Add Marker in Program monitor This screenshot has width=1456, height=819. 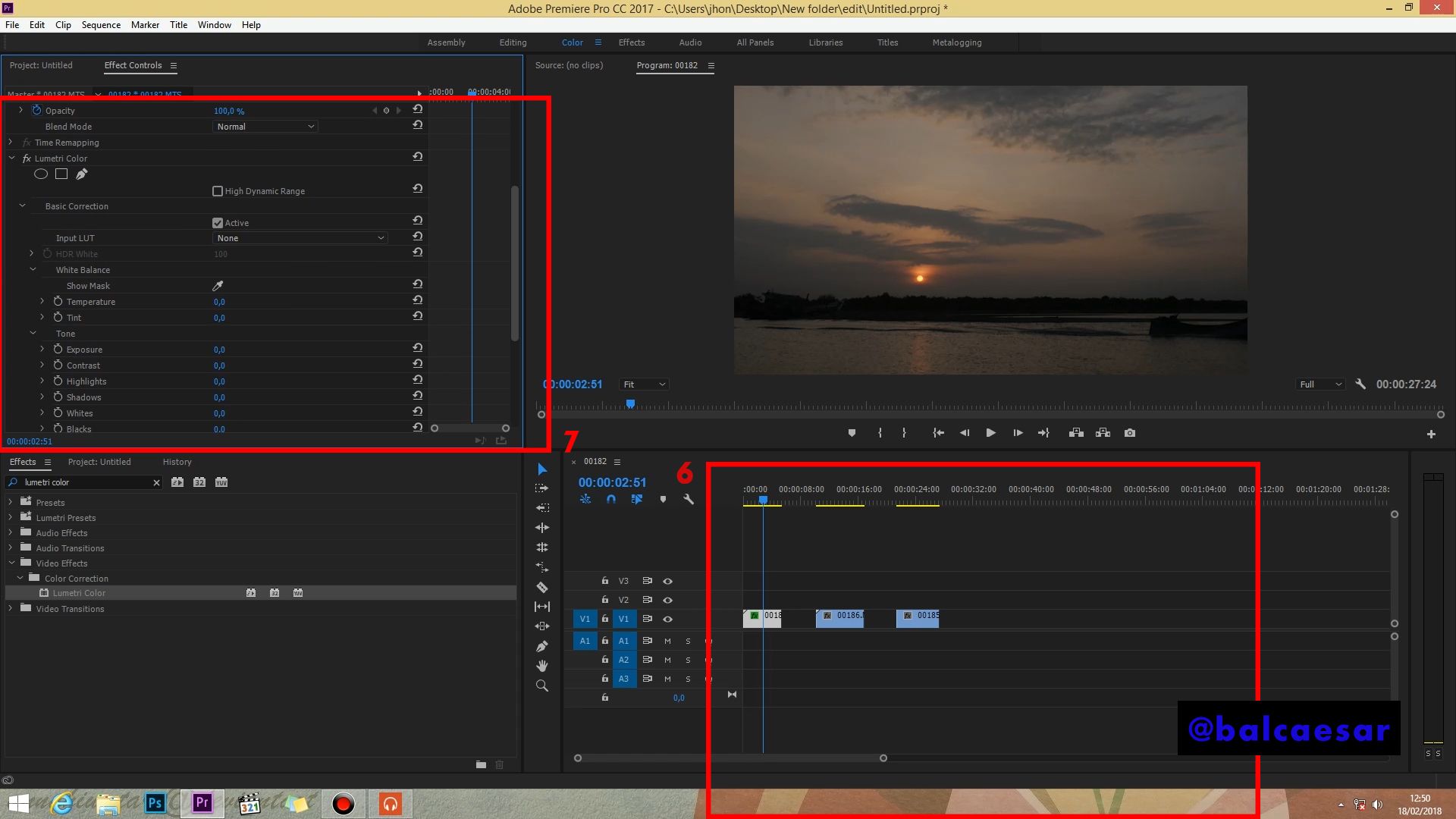pyautogui.click(x=852, y=433)
